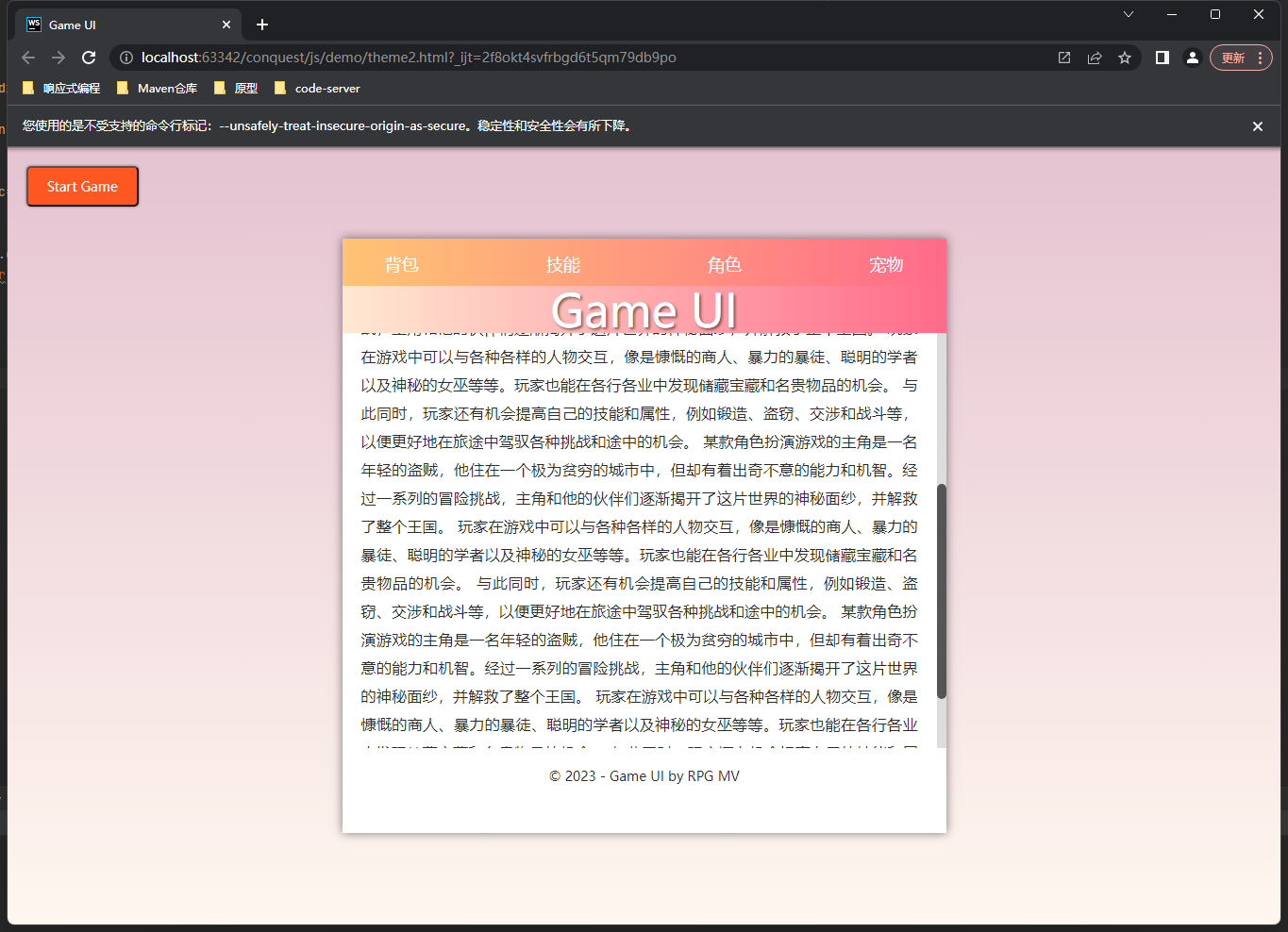Open the 原型 bookmark folder
1288x932 pixels.
[236, 89]
